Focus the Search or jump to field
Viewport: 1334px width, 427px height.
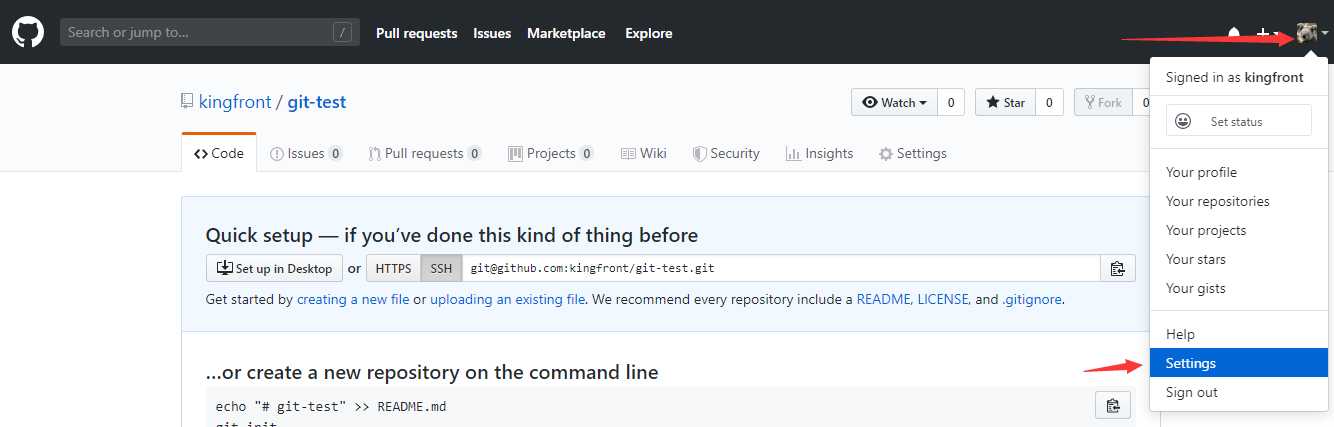pyautogui.click(x=209, y=32)
